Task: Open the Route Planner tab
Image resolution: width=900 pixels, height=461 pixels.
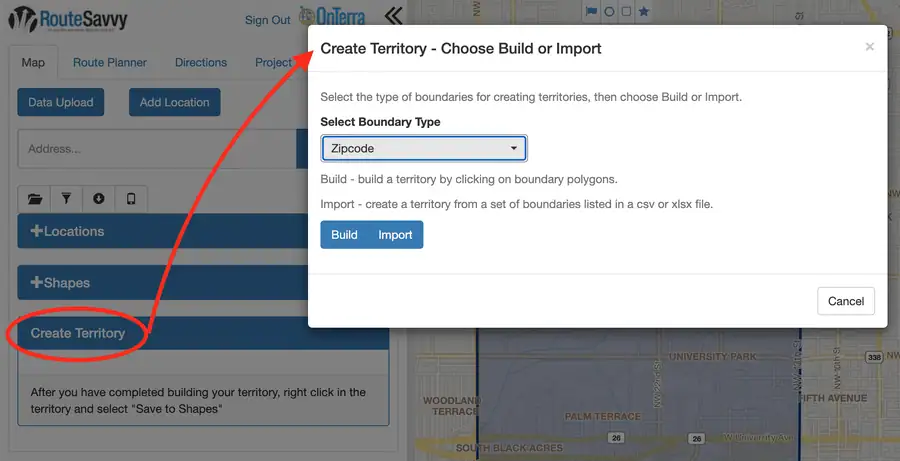Action: [x=110, y=63]
